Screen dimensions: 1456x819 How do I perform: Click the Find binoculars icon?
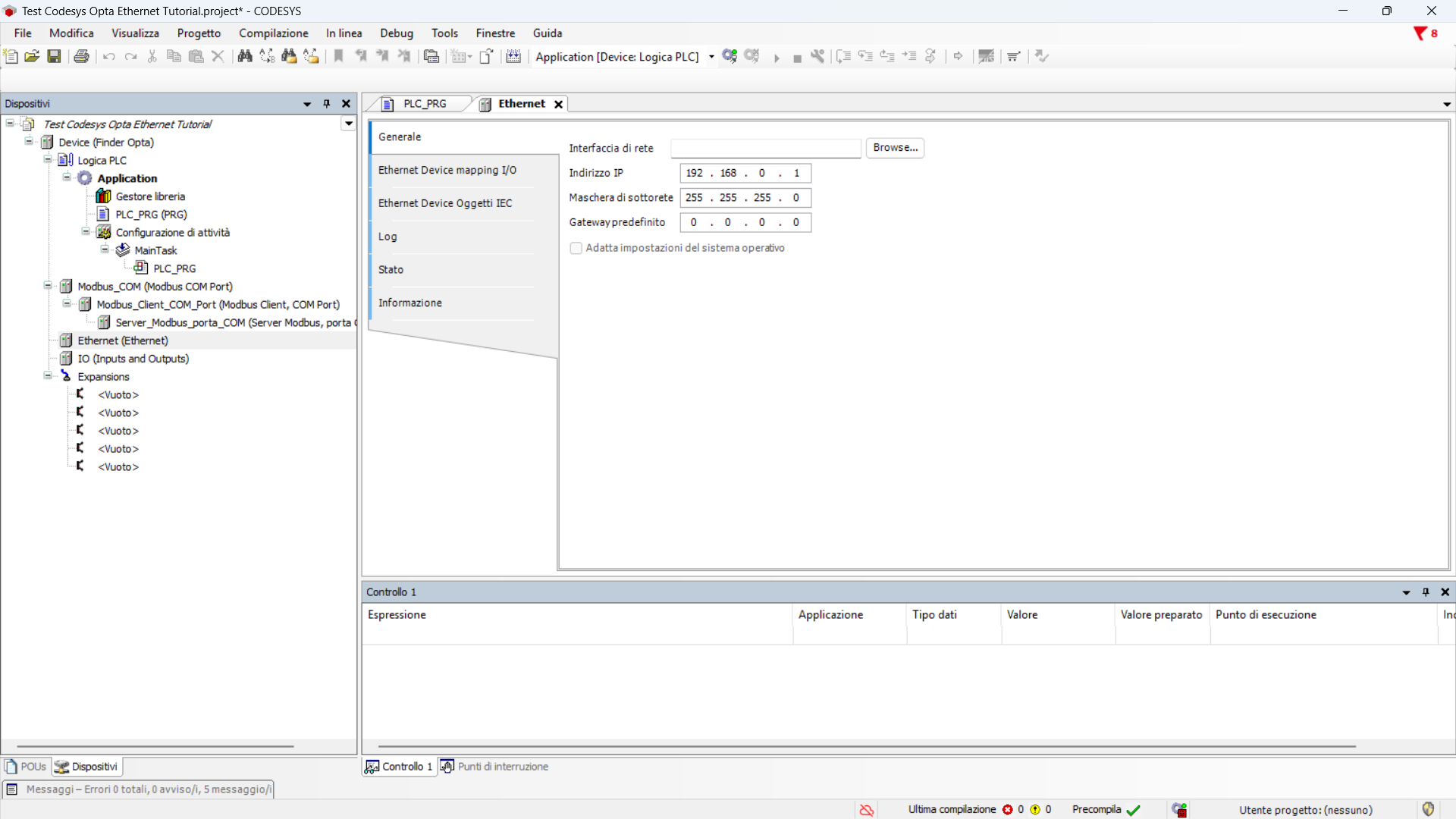pyautogui.click(x=245, y=56)
